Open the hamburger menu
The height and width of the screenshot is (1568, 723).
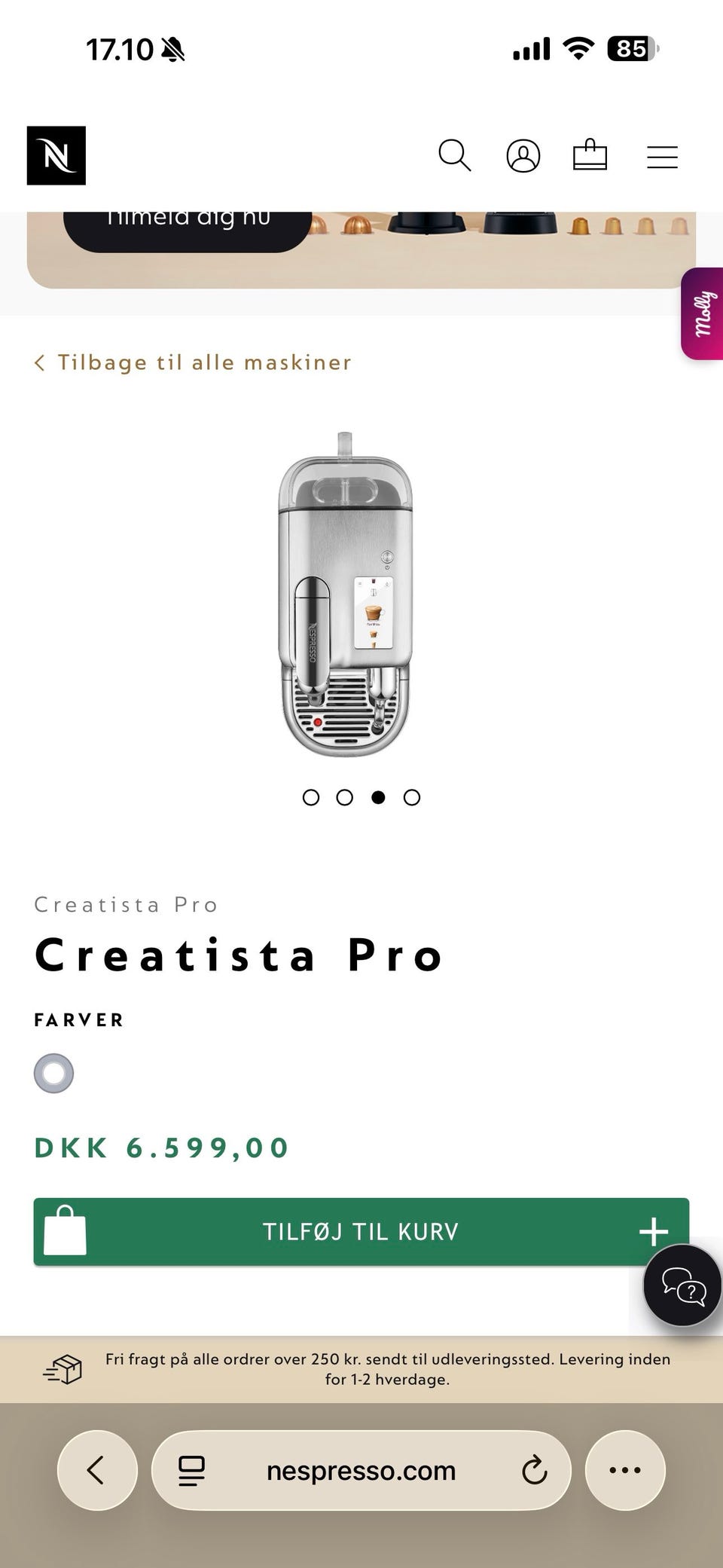pyautogui.click(x=662, y=157)
